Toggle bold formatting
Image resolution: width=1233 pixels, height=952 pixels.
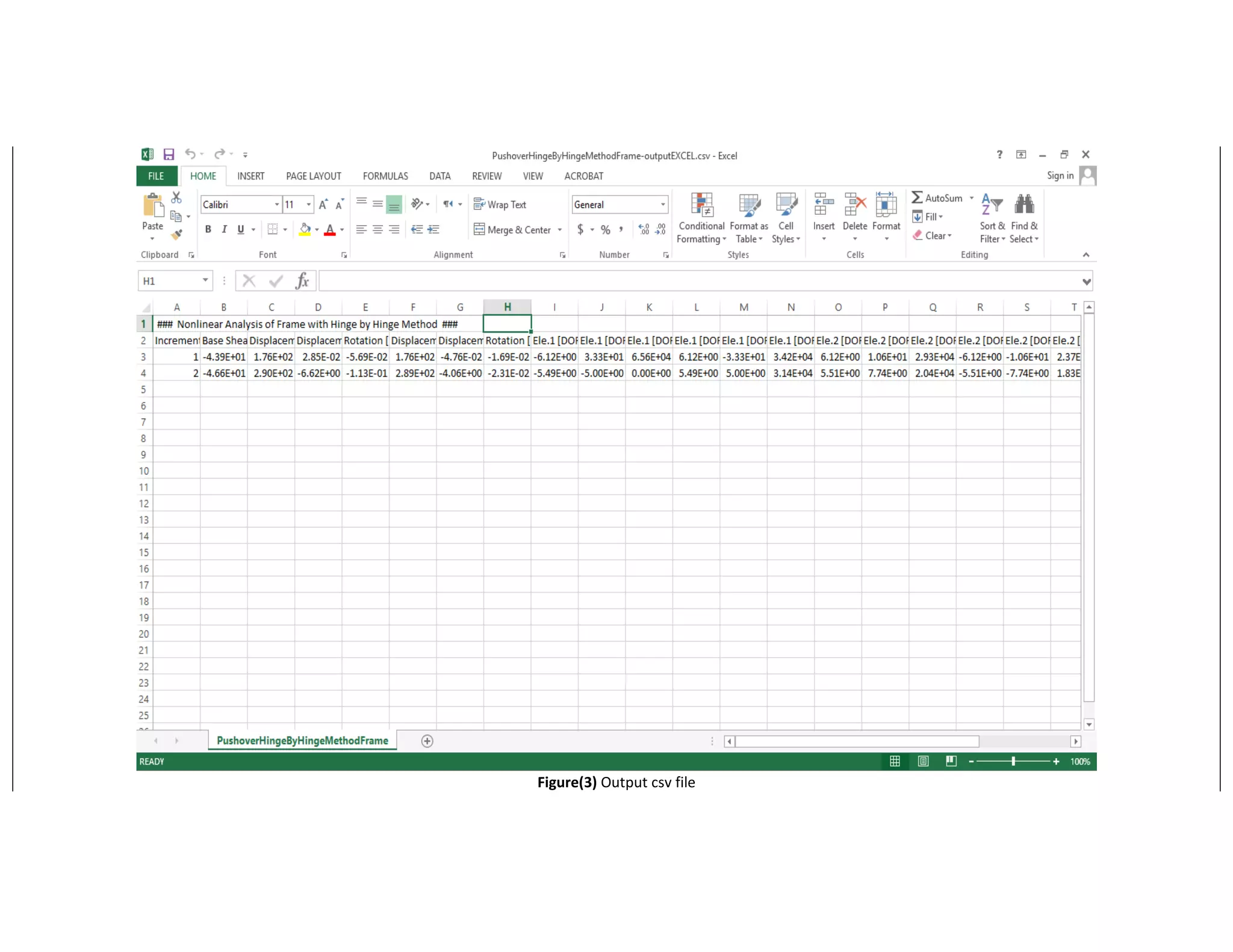208,229
